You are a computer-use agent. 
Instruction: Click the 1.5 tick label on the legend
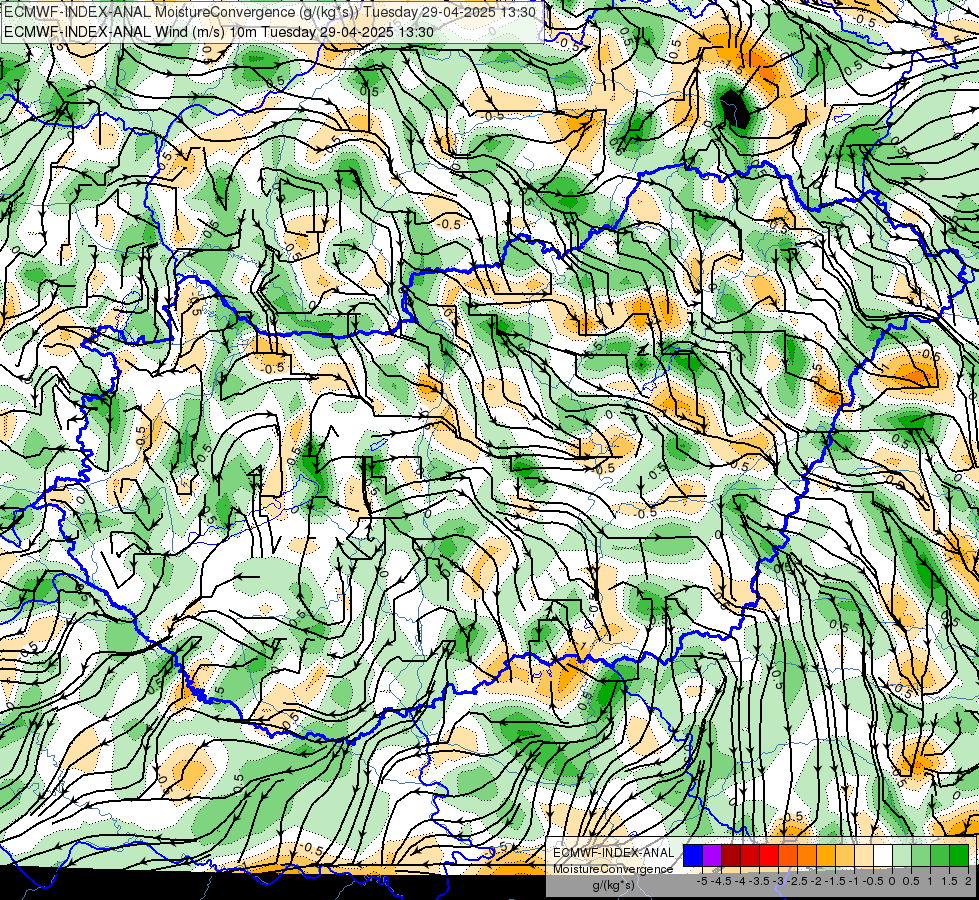click(950, 881)
